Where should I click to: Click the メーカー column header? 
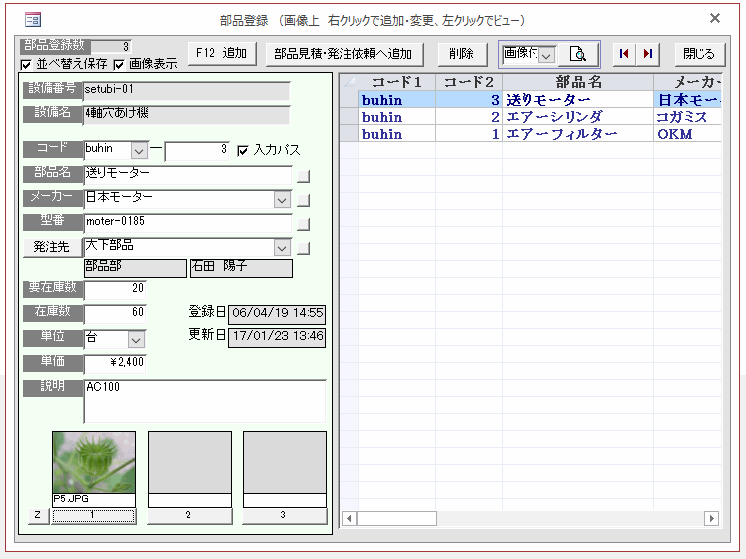687,82
